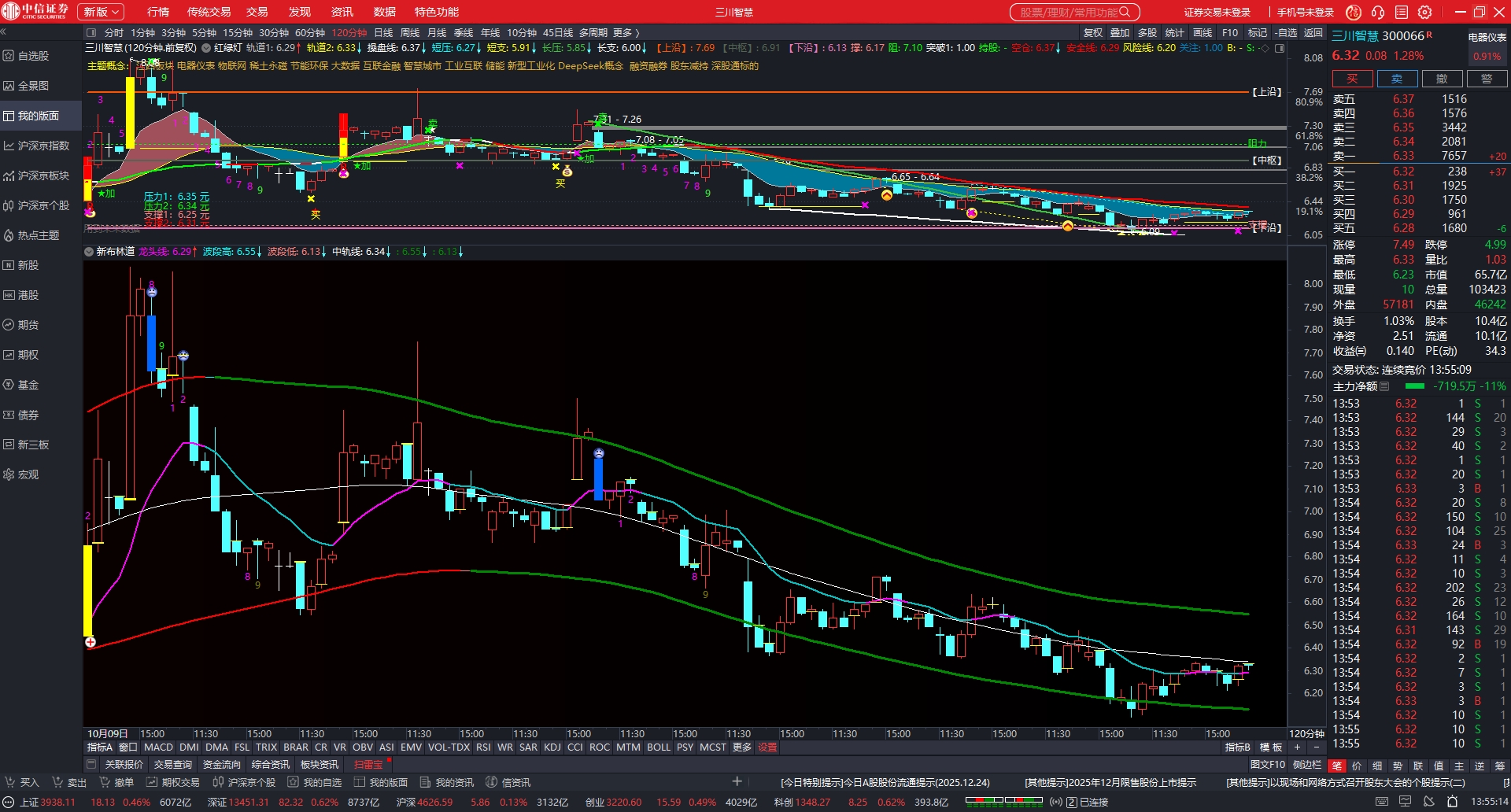Open the 模板 template menu

(x=1271, y=747)
